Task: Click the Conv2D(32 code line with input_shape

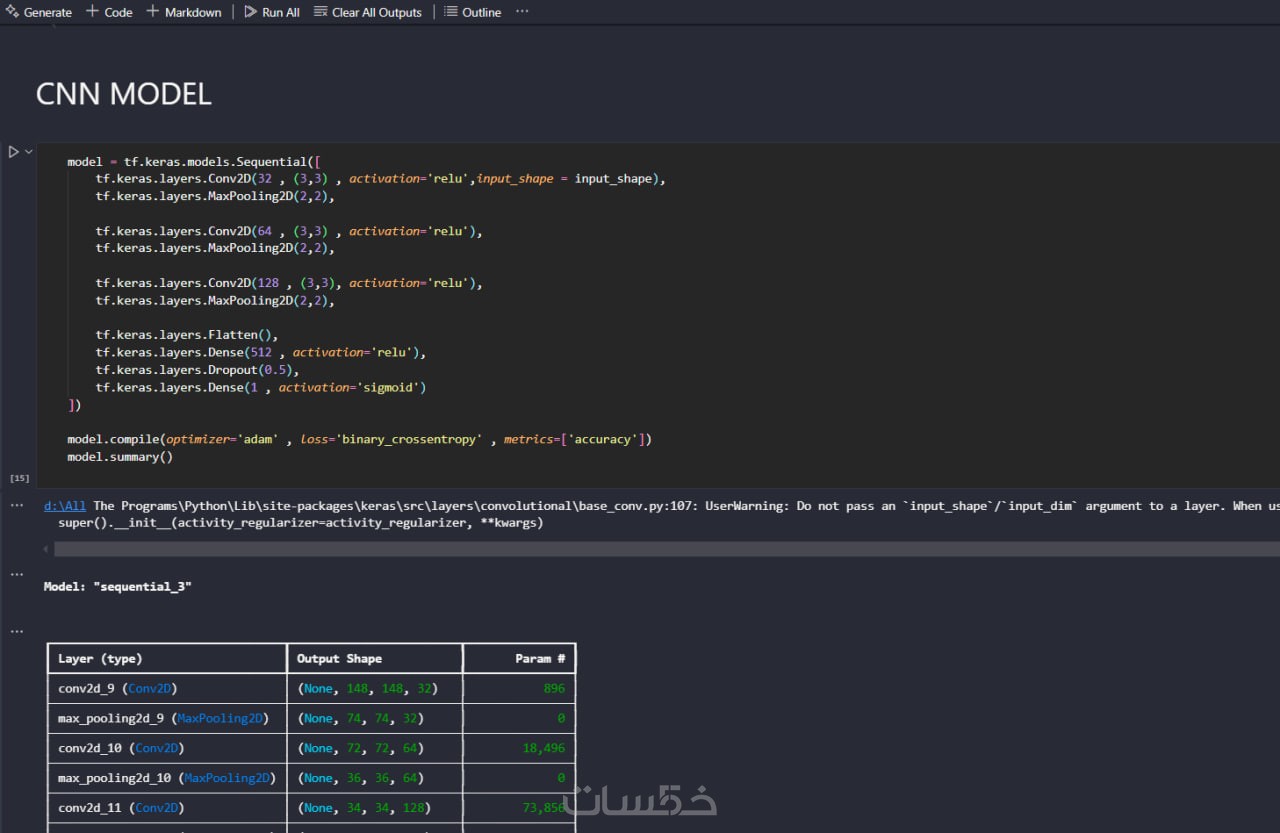Action: coord(381,178)
